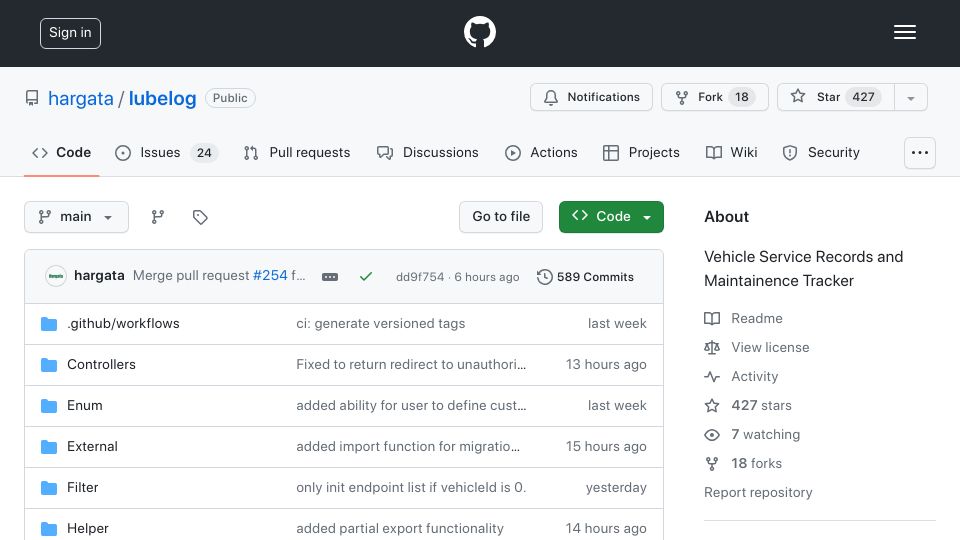
Task: Click the 18 count badge on Fork
Action: pyautogui.click(x=741, y=97)
